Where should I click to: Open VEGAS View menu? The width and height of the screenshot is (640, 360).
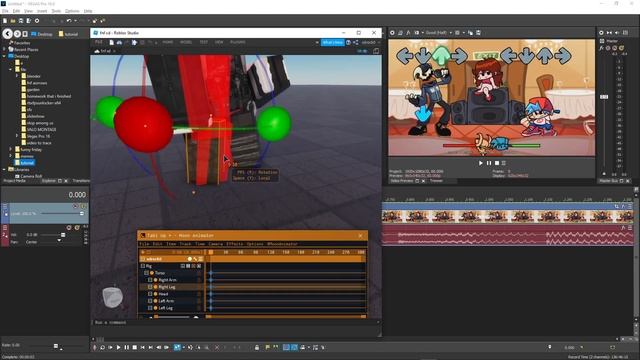click(29, 11)
